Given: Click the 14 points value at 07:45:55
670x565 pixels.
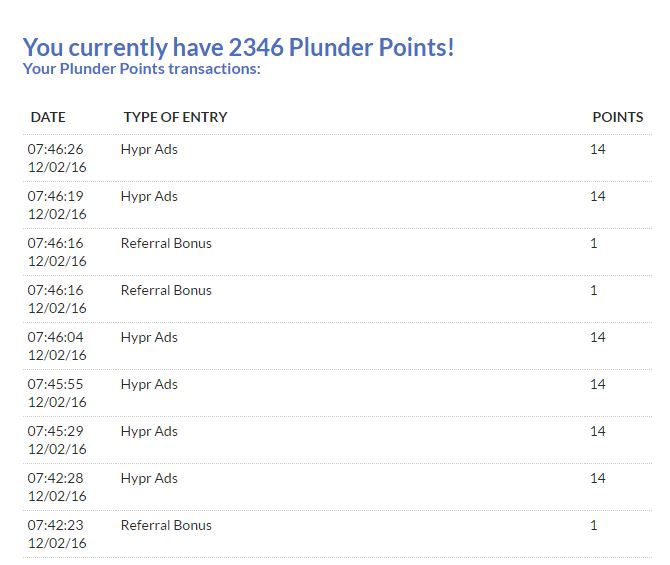Looking at the screenshot, I should tap(598, 384).
